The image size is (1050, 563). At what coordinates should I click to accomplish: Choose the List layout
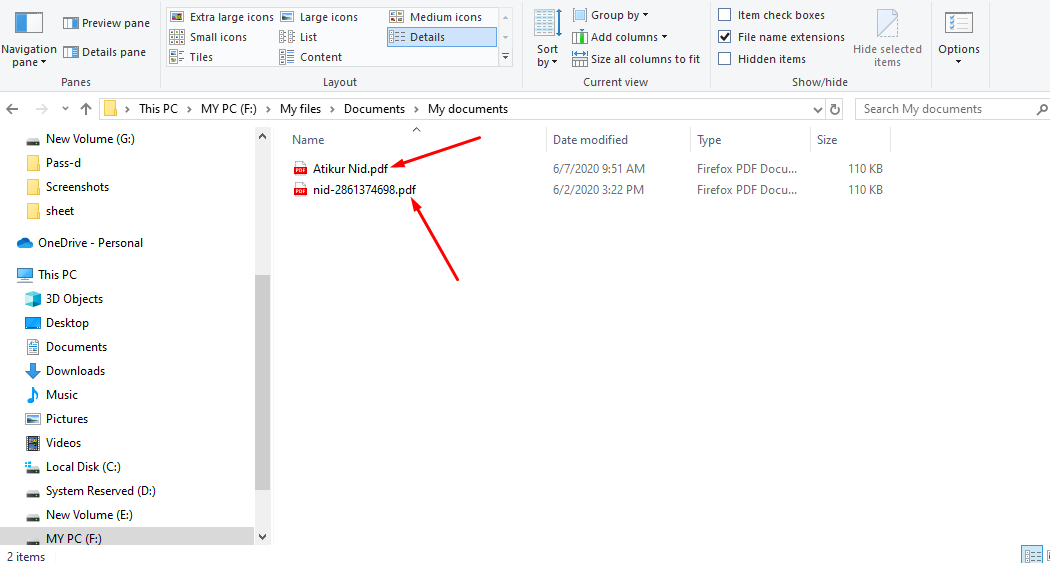coord(298,37)
